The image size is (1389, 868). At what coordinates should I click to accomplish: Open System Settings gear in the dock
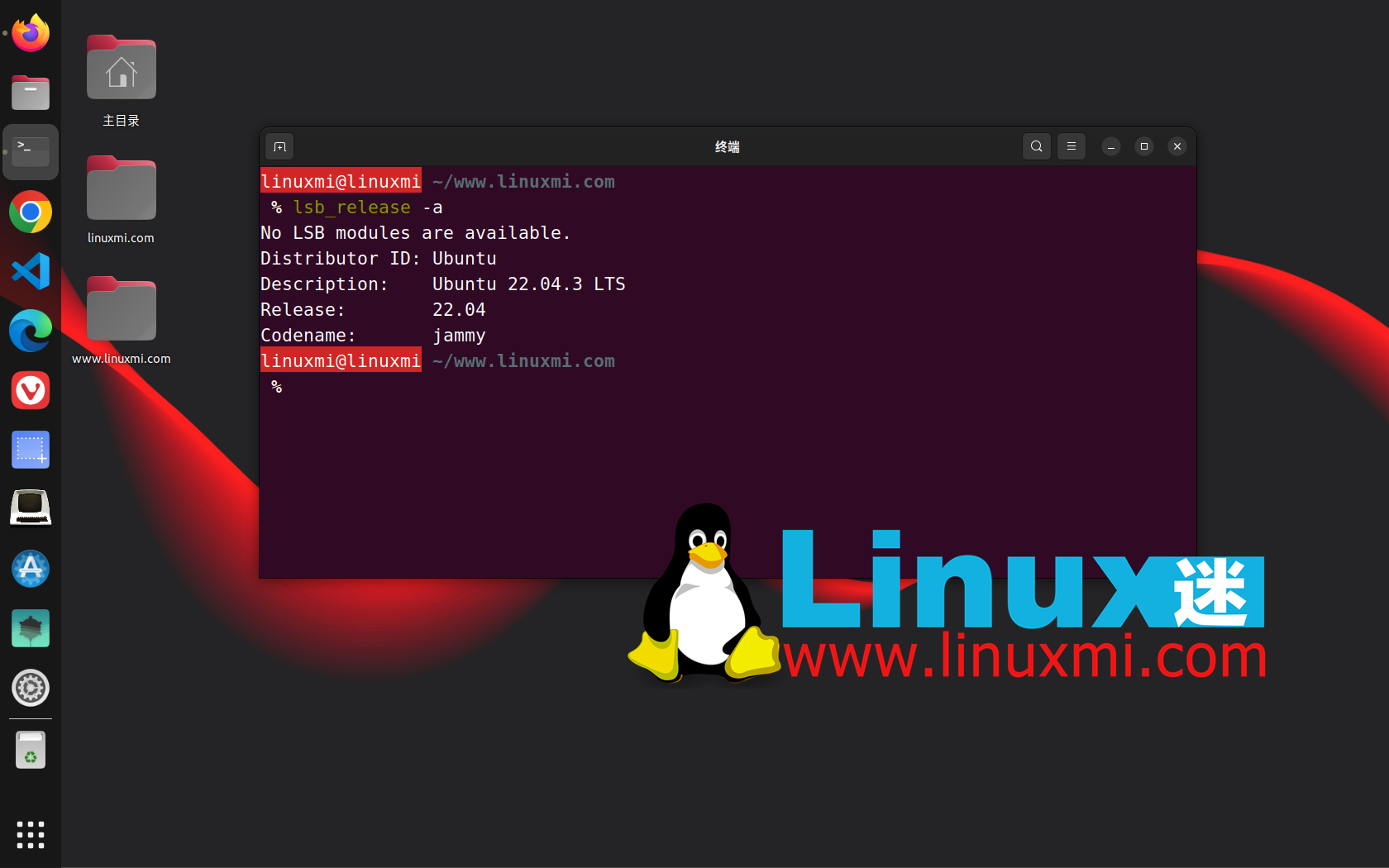(x=31, y=688)
